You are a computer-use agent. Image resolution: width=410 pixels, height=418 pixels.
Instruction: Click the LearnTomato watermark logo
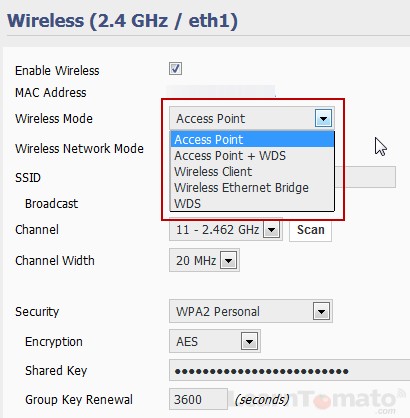[317, 400]
